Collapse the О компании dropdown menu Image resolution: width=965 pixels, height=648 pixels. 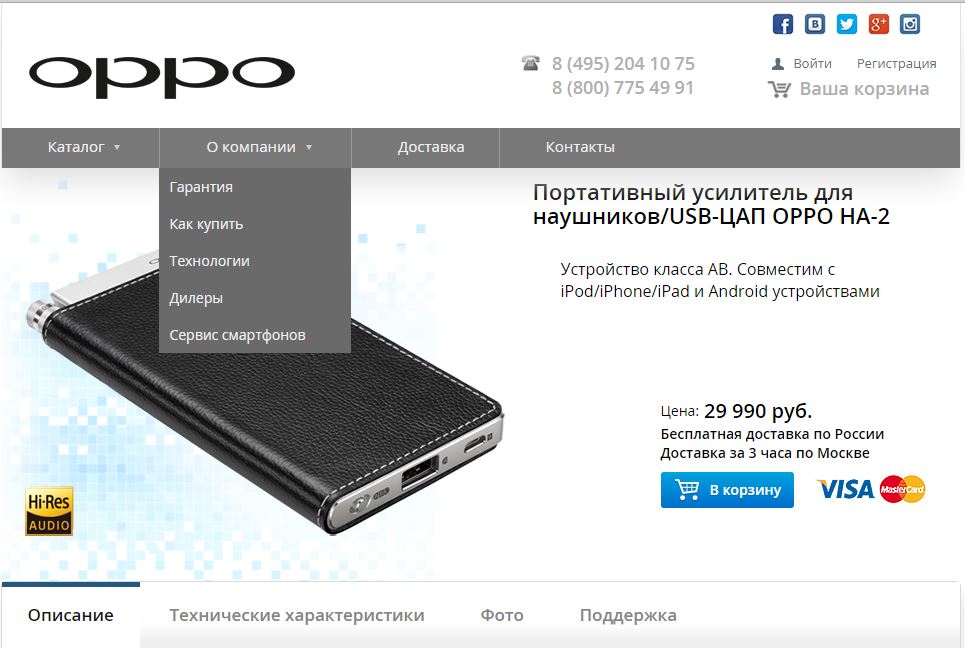coord(259,147)
